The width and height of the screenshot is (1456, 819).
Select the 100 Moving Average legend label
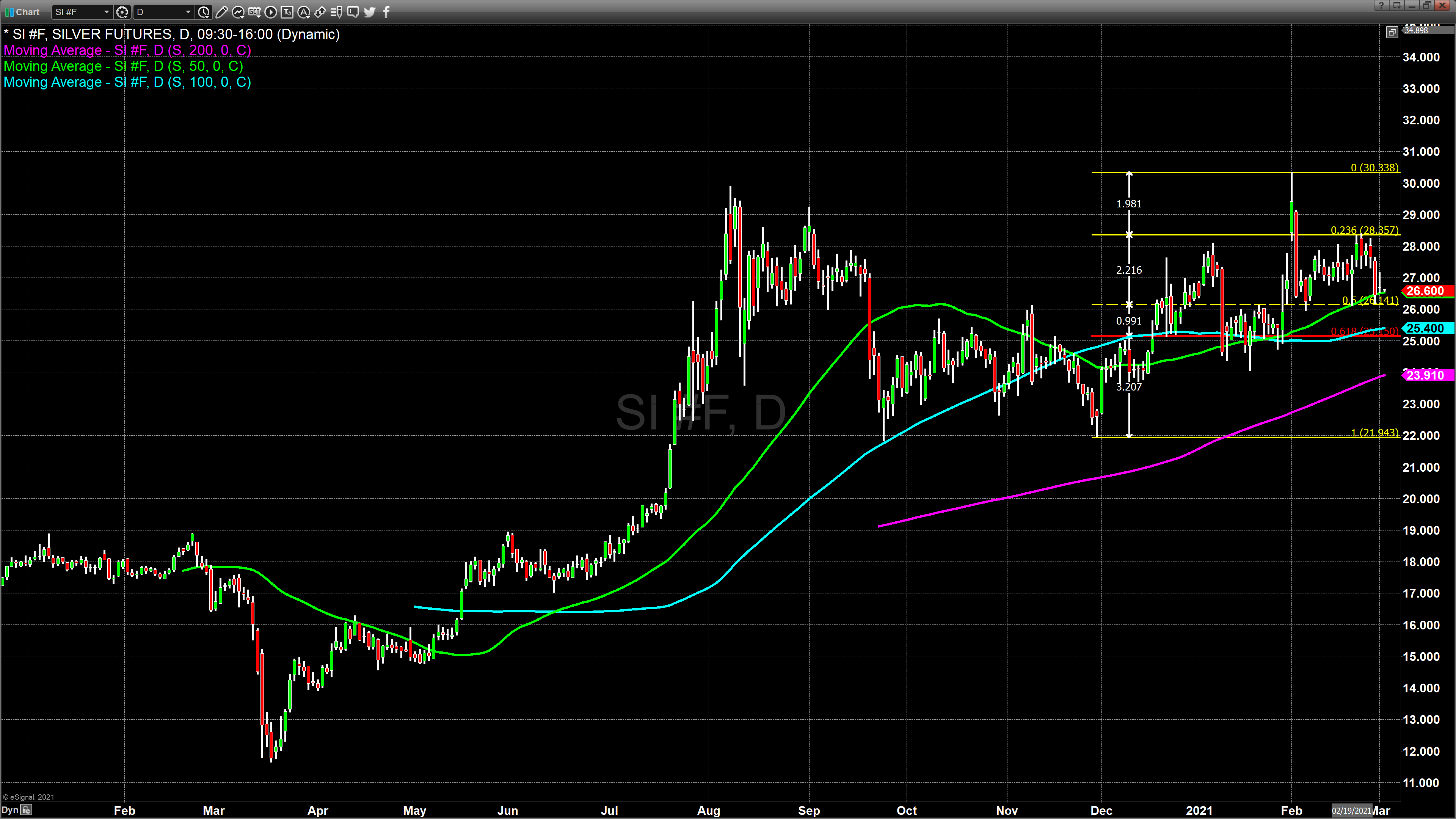[x=127, y=82]
